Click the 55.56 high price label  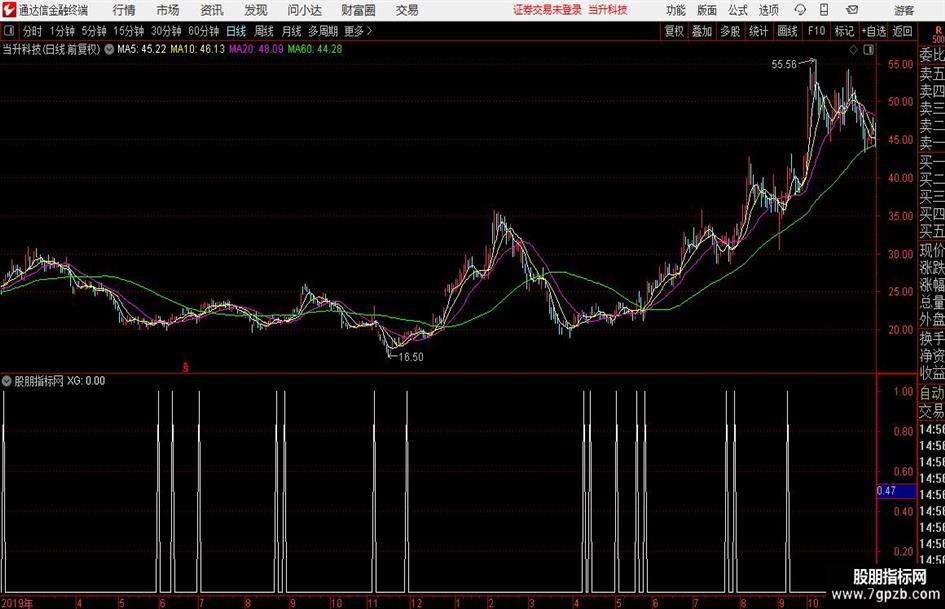click(784, 64)
